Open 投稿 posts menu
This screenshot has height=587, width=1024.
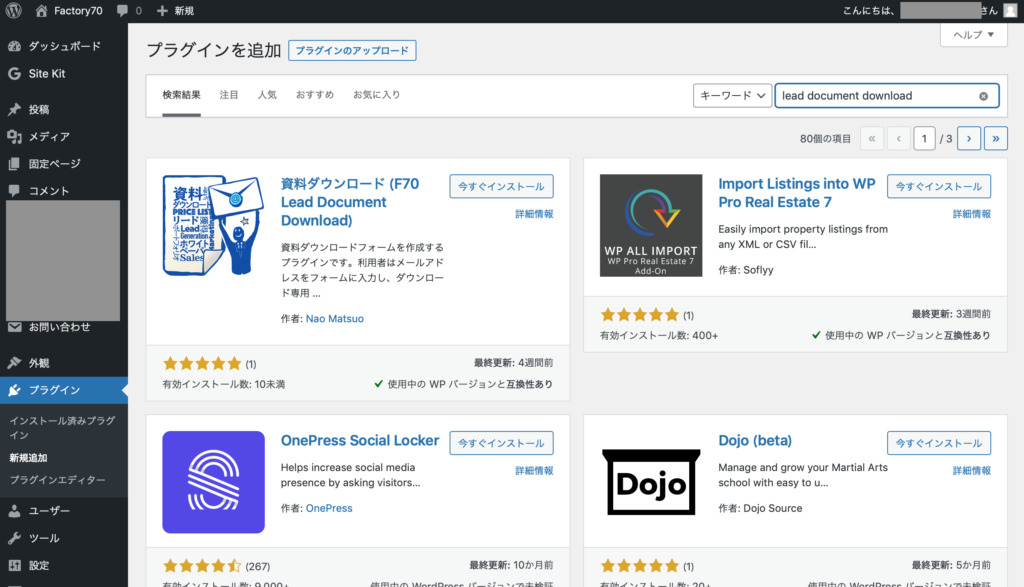coord(63,109)
